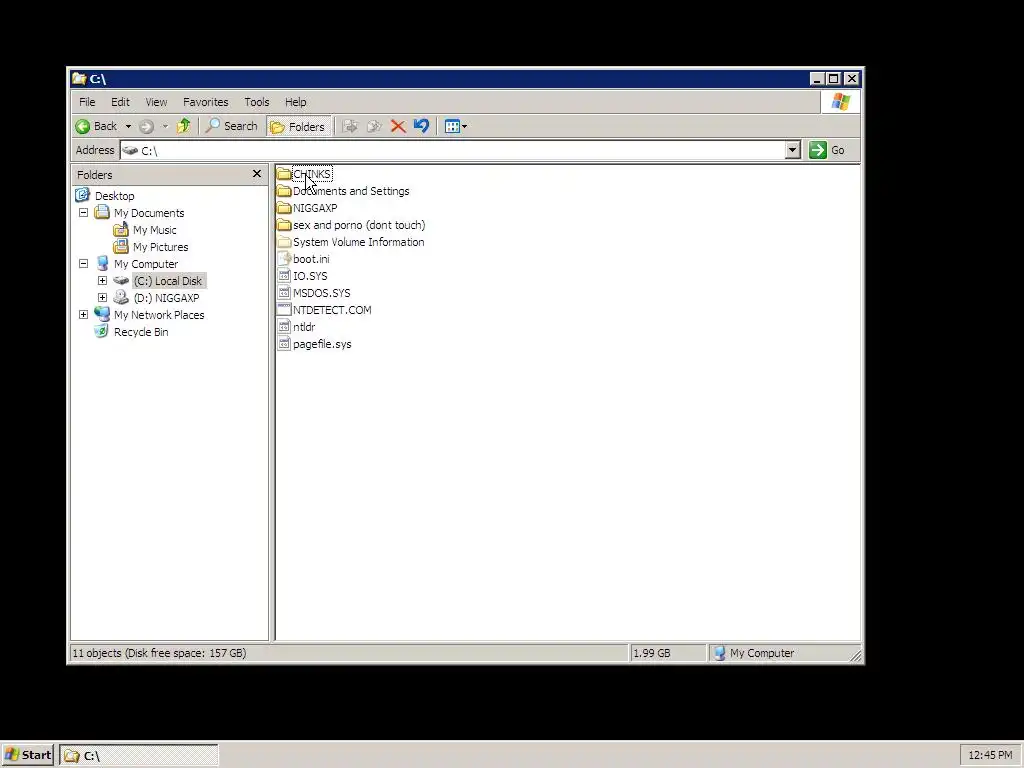Click the Address bar path field
This screenshot has height=768, width=1024.
453,150
